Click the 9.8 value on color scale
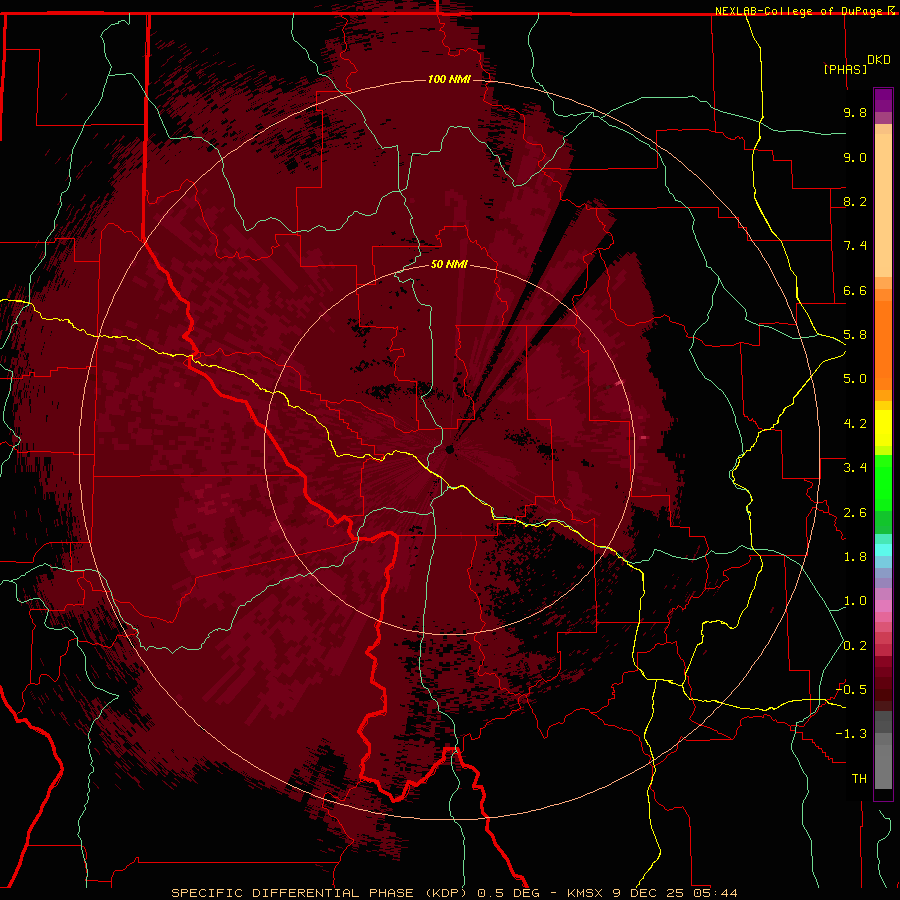 click(855, 112)
